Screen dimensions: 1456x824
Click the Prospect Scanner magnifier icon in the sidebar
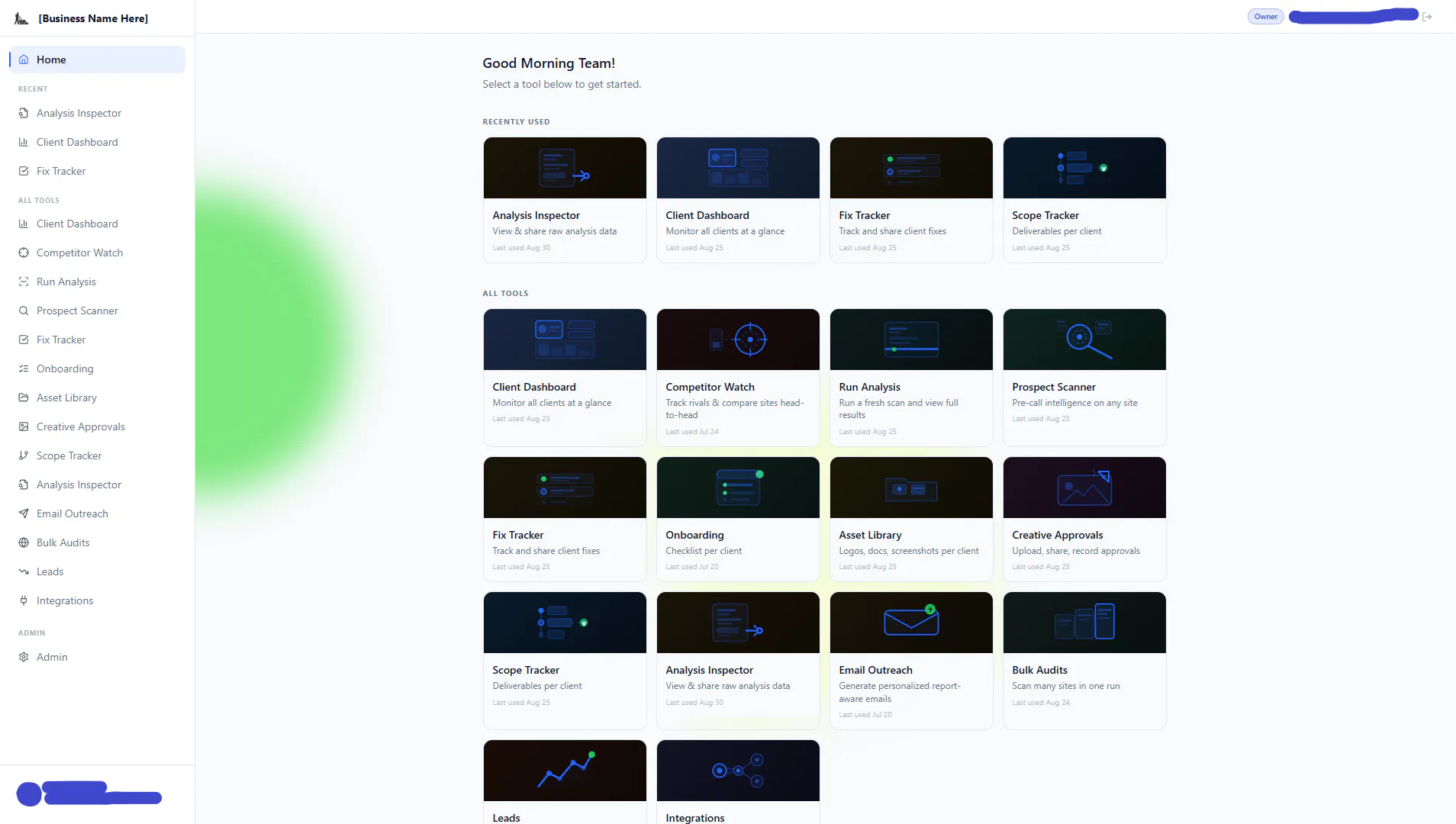[24, 311]
